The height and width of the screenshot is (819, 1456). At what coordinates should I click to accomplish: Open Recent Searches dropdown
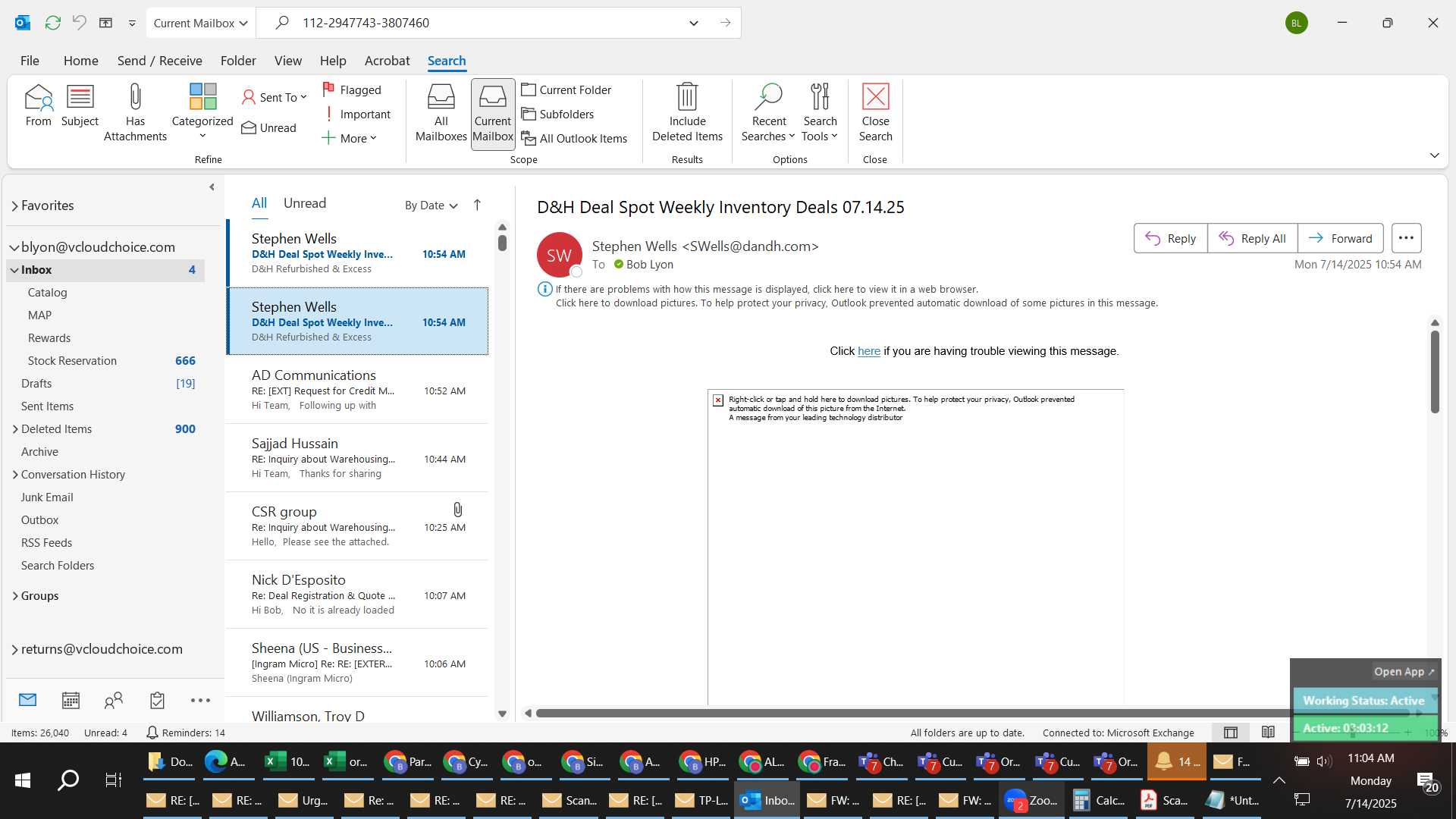768,112
